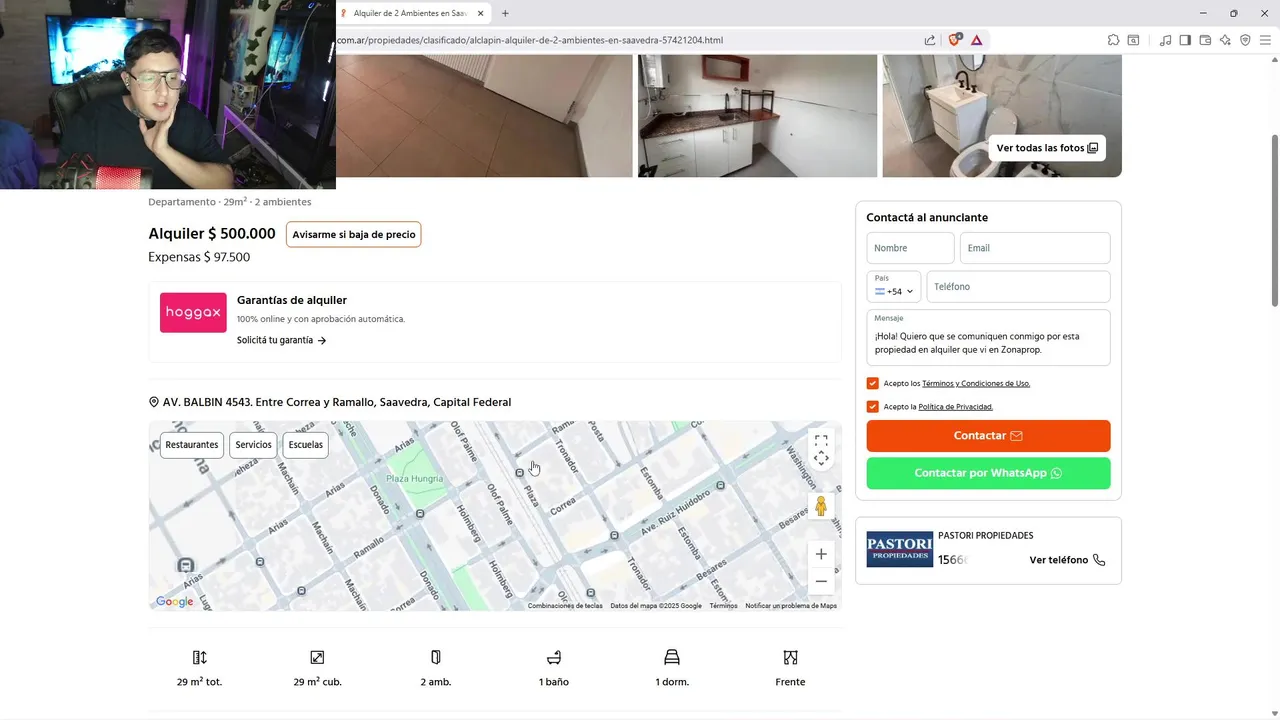Image resolution: width=1280 pixels, height=720 pixels.
Task: Open the browser hamburger menu
Action: 1265,40
